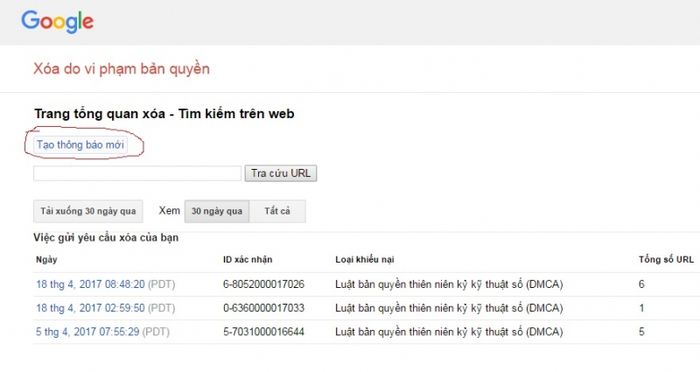The width and height of the screenshot is (700, 372).
Task: Click Tạo thông báo mới button
Action: pyautogui.click(x=80, y=145)
